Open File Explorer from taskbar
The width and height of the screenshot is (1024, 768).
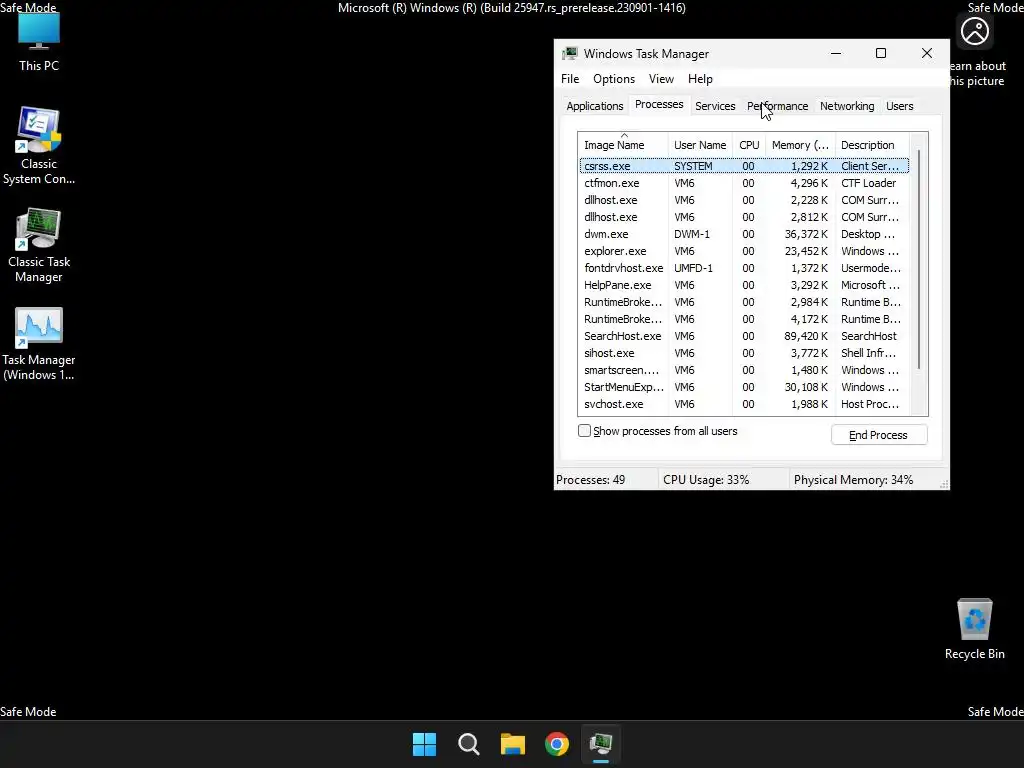(x=513, y=744)
